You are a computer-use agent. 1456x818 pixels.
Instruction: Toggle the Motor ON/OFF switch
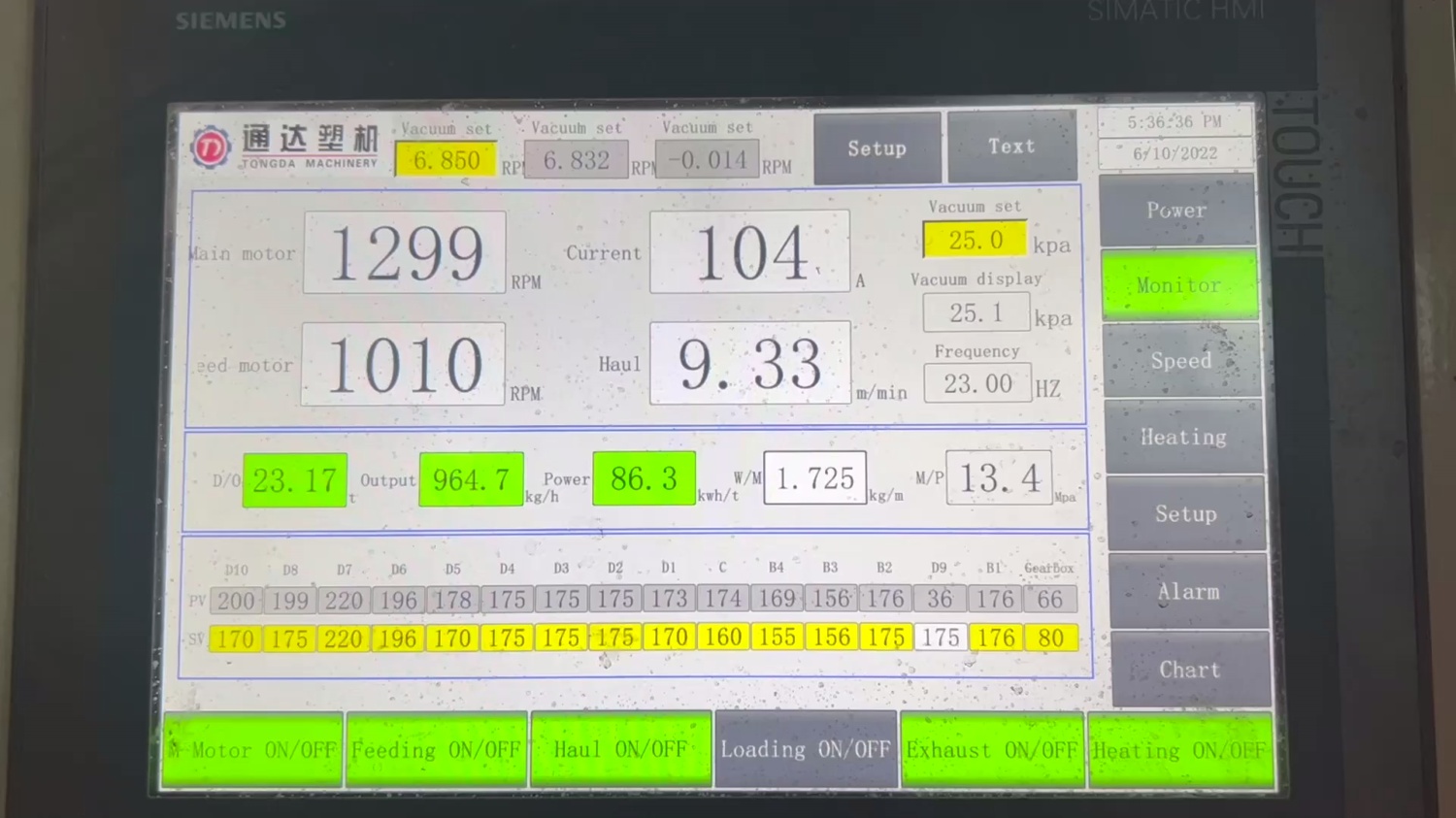point(252,750)
